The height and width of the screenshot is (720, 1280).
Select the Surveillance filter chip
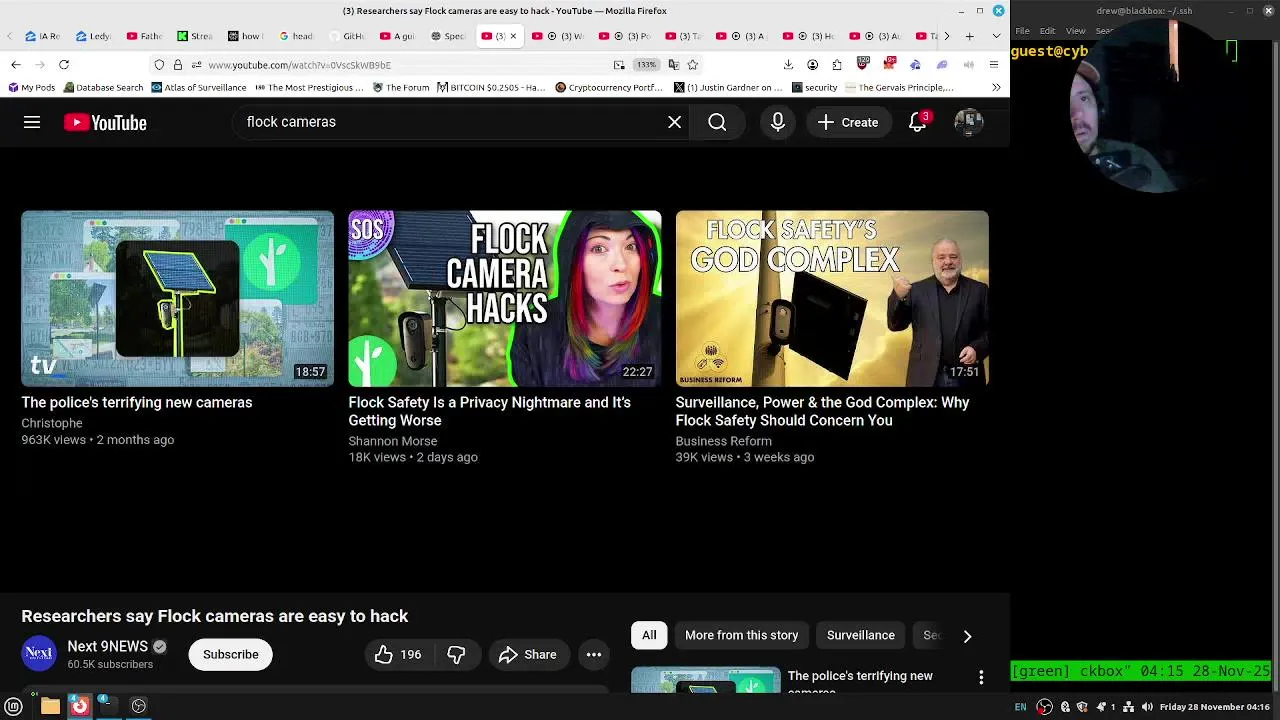(860, 635)
